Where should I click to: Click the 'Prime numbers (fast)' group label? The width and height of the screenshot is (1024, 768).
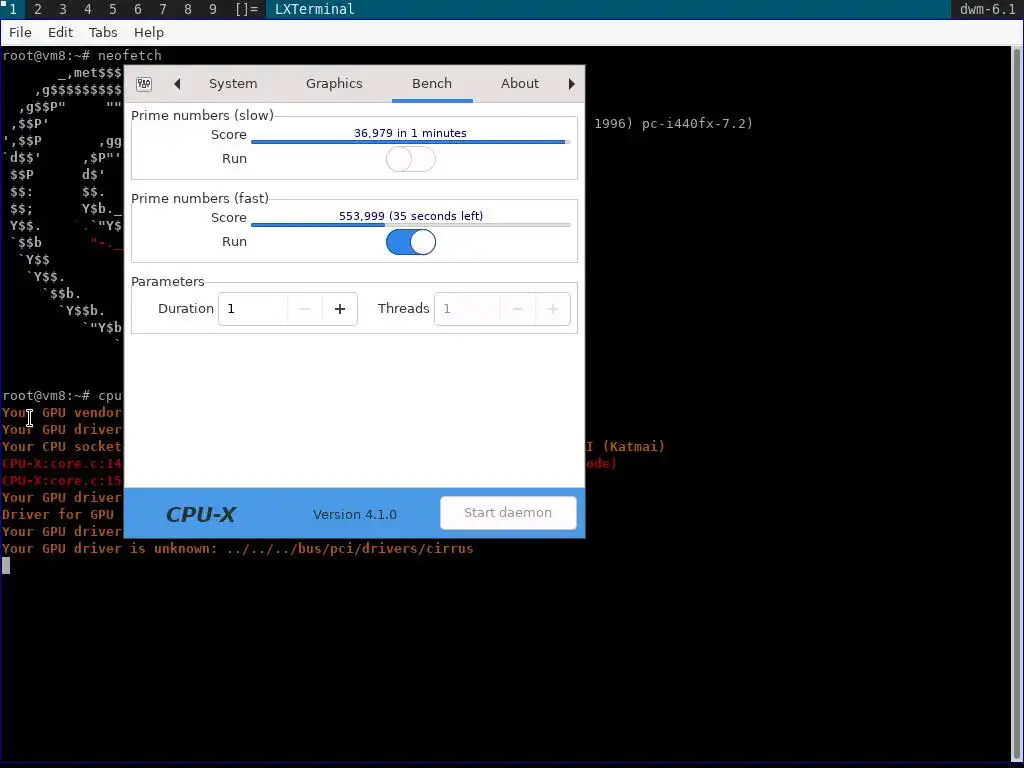point(200,199)
